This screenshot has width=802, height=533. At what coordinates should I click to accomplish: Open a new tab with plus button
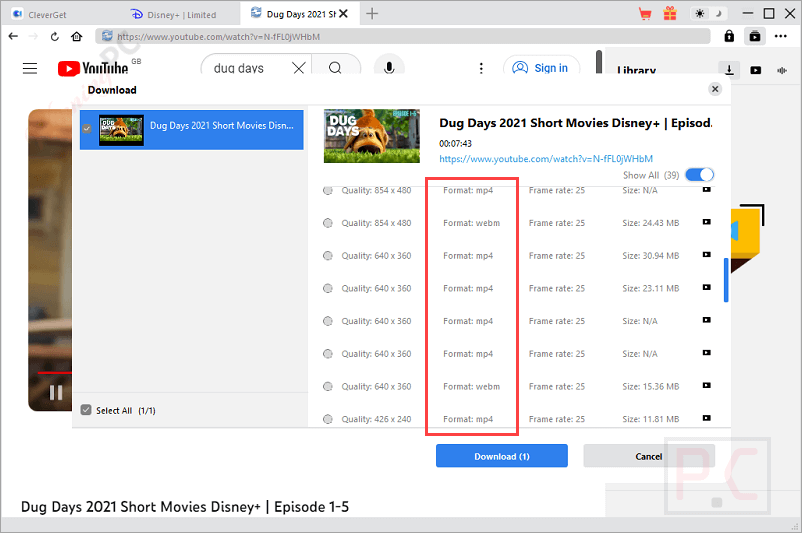pyautogui.click(x=372, y=14)
